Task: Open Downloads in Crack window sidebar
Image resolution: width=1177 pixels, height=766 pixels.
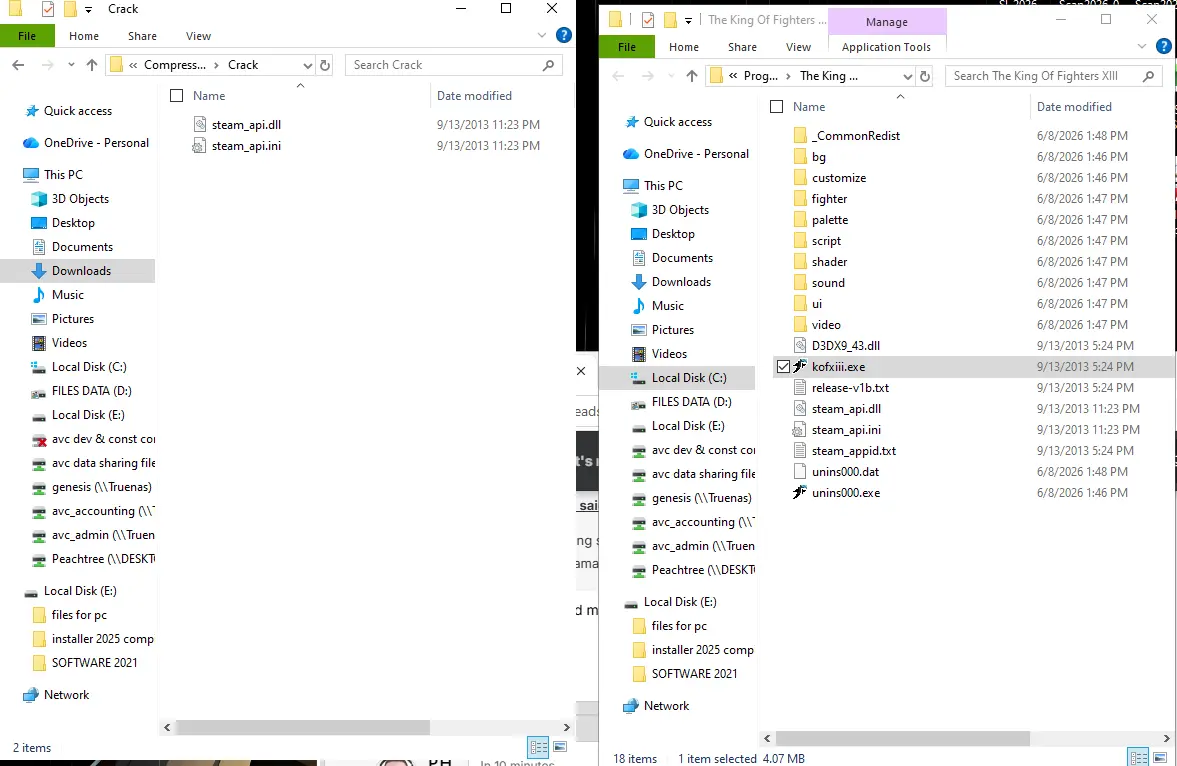Action: click(81, 271)
